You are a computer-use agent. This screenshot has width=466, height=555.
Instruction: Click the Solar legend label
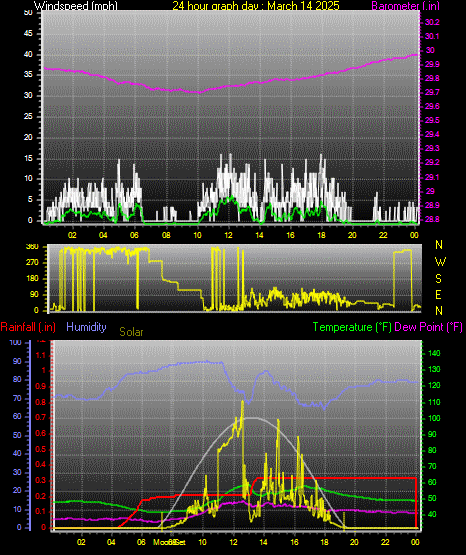tap(131, 332)
